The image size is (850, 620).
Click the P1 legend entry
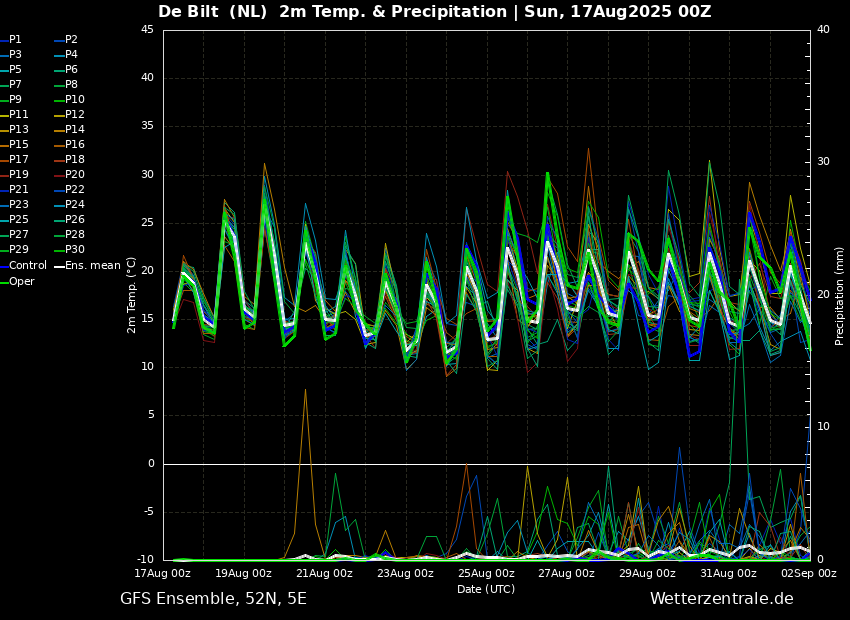(15, 40)
